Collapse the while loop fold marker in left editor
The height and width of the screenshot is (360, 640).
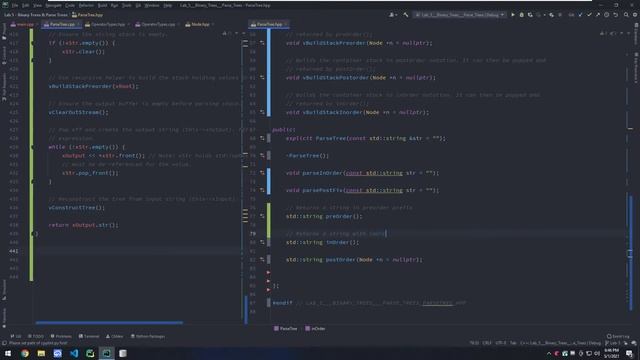coord(32,147)
